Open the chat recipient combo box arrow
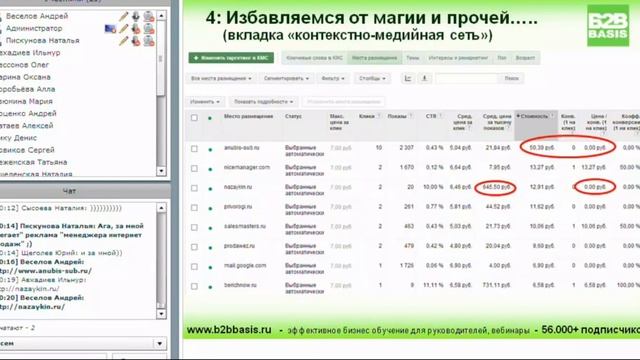Screen dimensions: 640x360 pos(160,343)
